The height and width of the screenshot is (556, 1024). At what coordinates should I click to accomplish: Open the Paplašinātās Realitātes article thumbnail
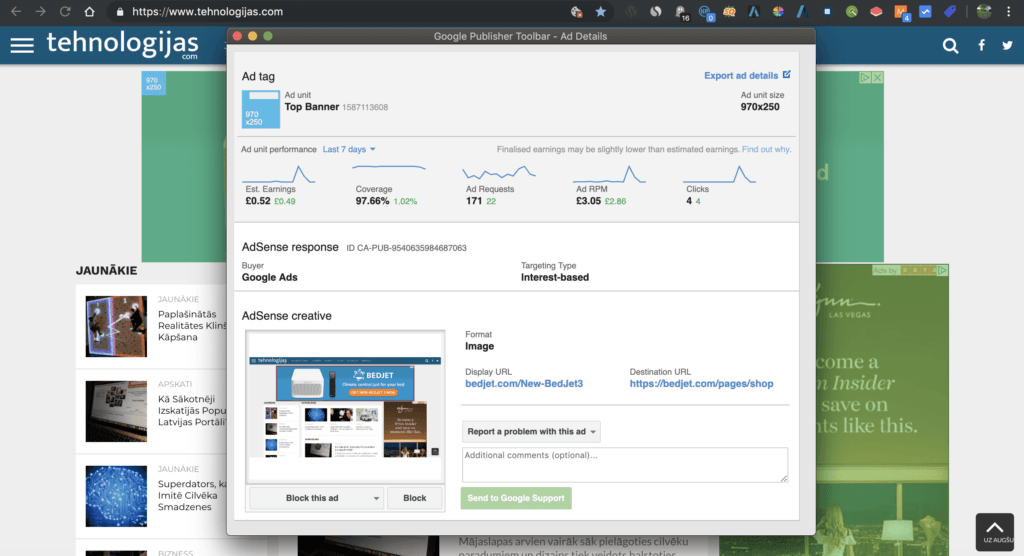tap(116, 326)
